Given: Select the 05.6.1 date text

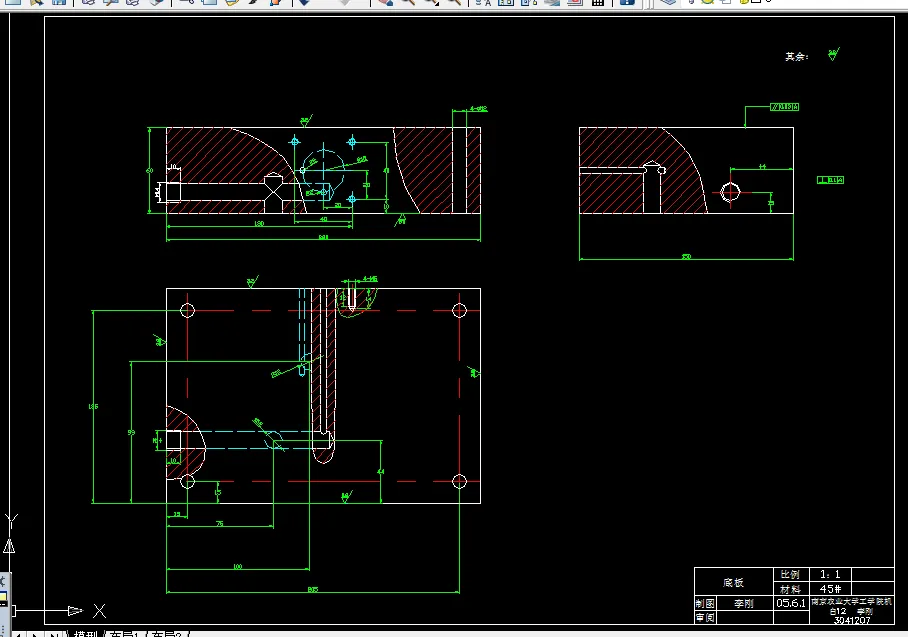Looking at the screenshot, I should pos(790,603).
